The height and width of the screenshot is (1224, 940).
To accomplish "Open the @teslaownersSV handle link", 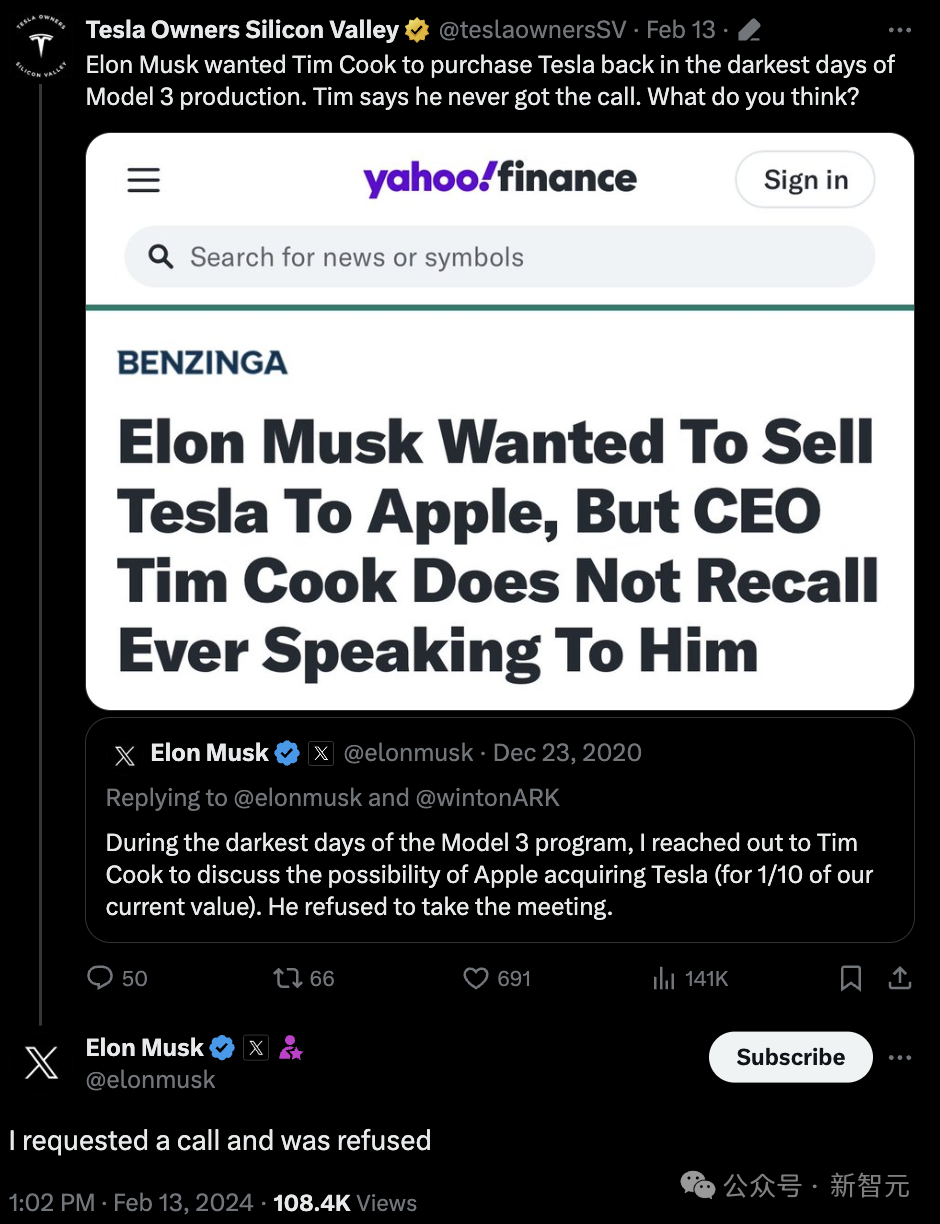I will pyautogui.click(x=532, y=31).
